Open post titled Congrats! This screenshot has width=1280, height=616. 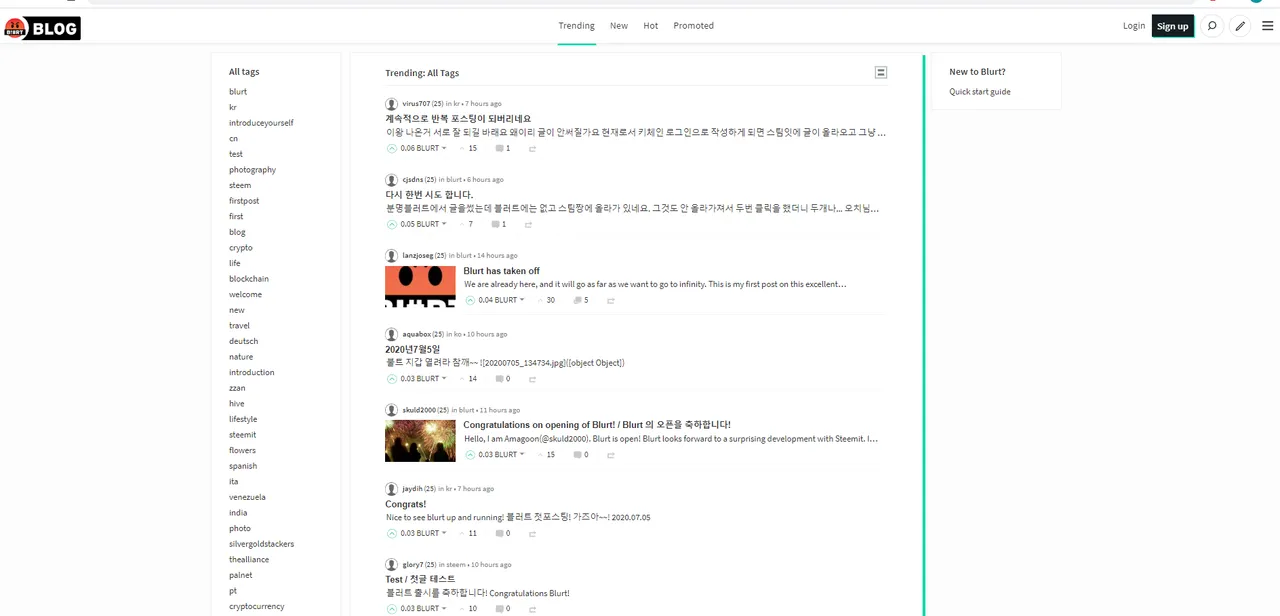(406, 504)
